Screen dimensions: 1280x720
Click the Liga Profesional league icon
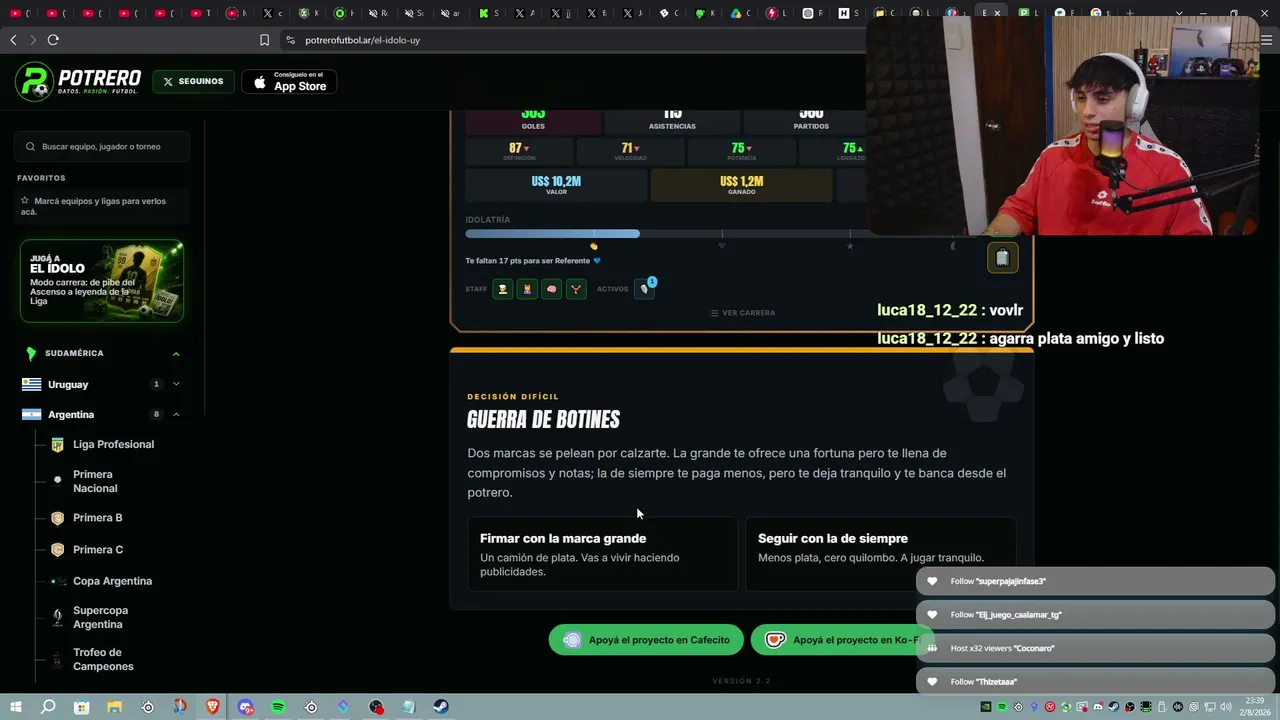(x=57, y=445)
